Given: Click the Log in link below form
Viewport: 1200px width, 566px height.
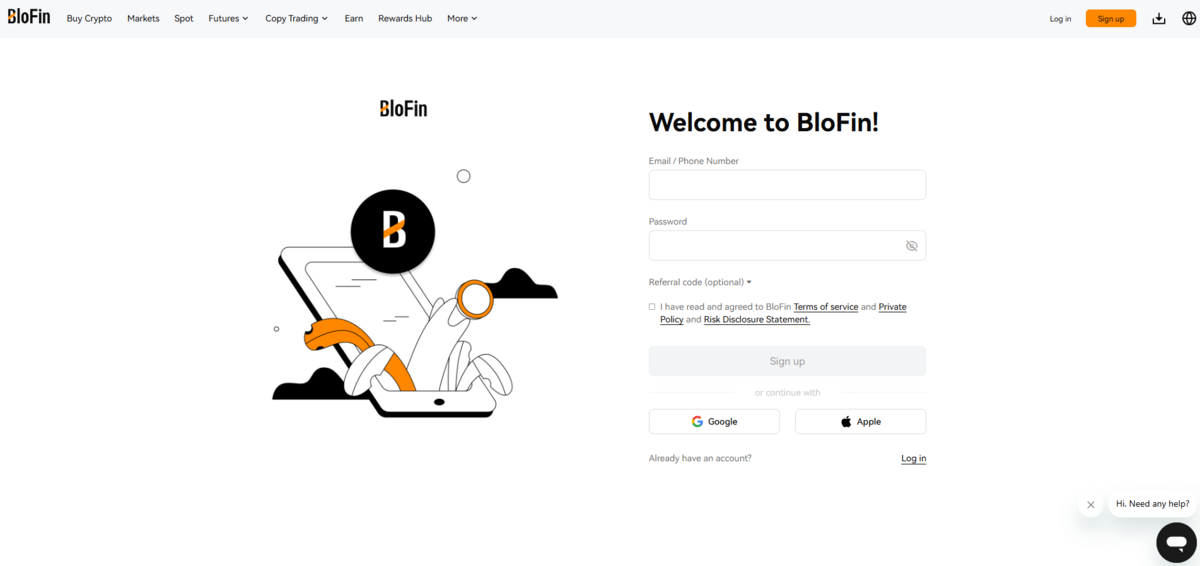Looking at the screenshot, I should click(x=913, y=459).
